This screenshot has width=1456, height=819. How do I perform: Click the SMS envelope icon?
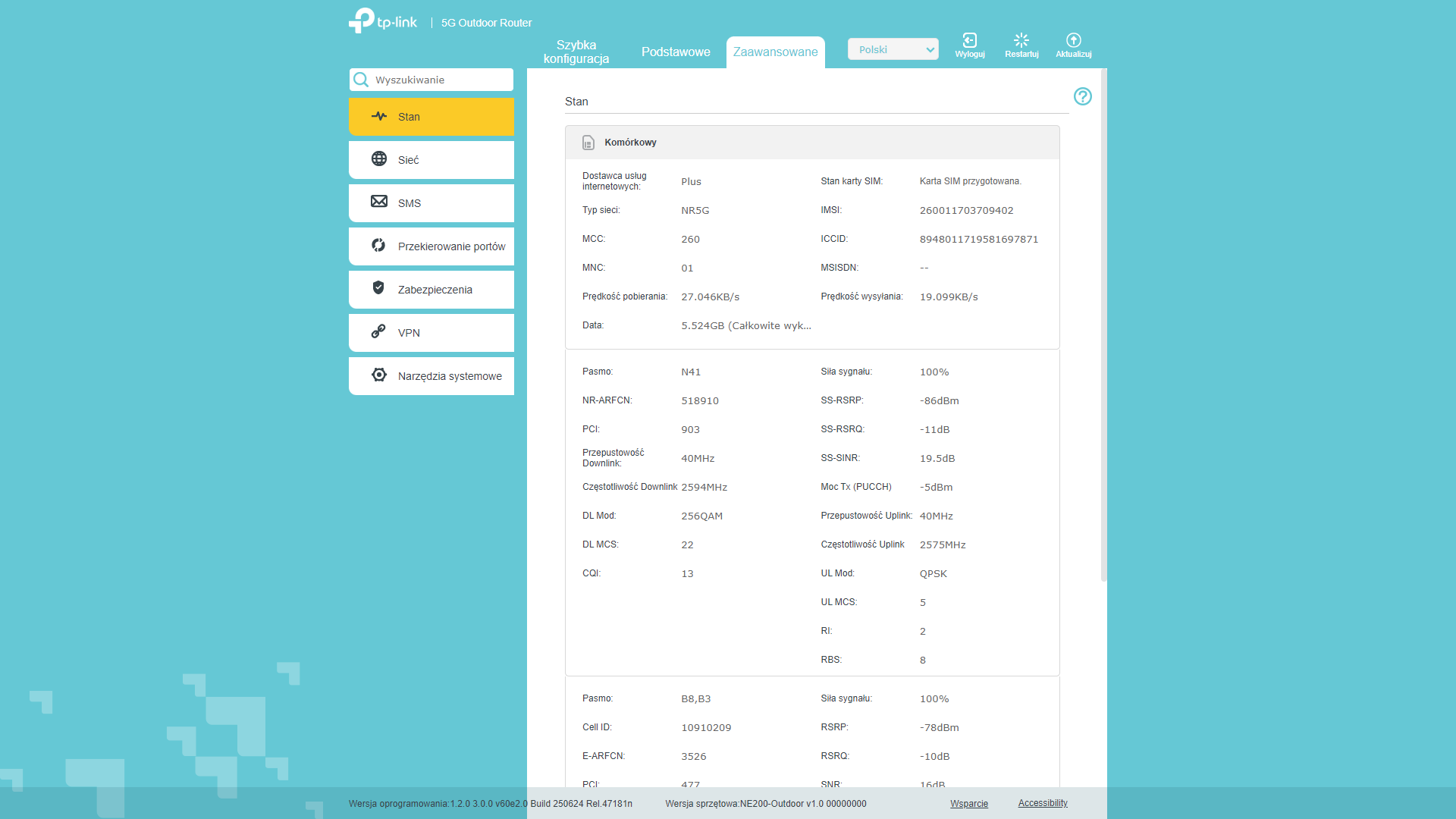(379, 202)
